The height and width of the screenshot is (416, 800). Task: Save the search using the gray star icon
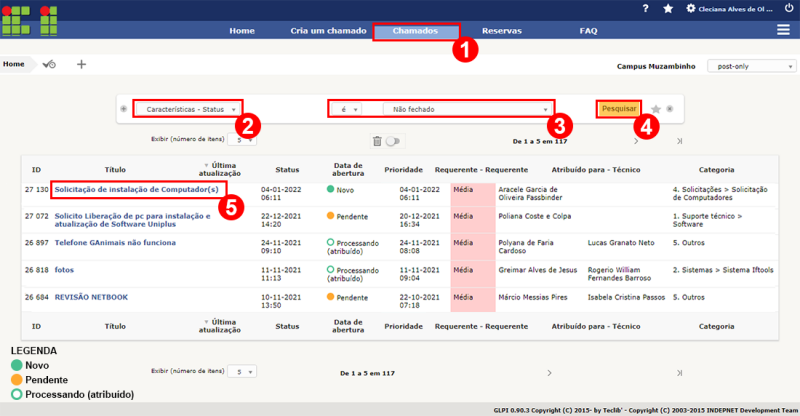pyautogui.click(x=656, y=109)
